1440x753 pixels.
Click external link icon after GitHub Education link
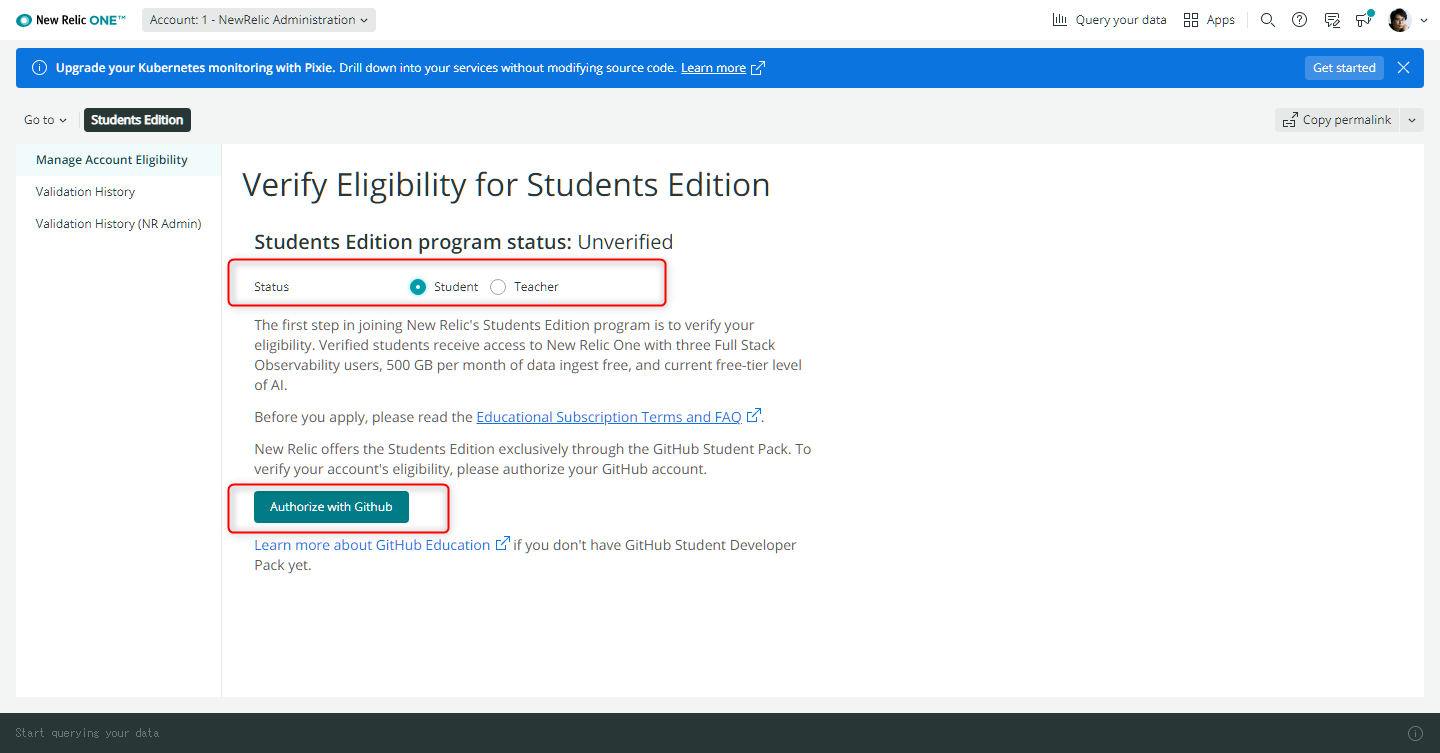503,544
